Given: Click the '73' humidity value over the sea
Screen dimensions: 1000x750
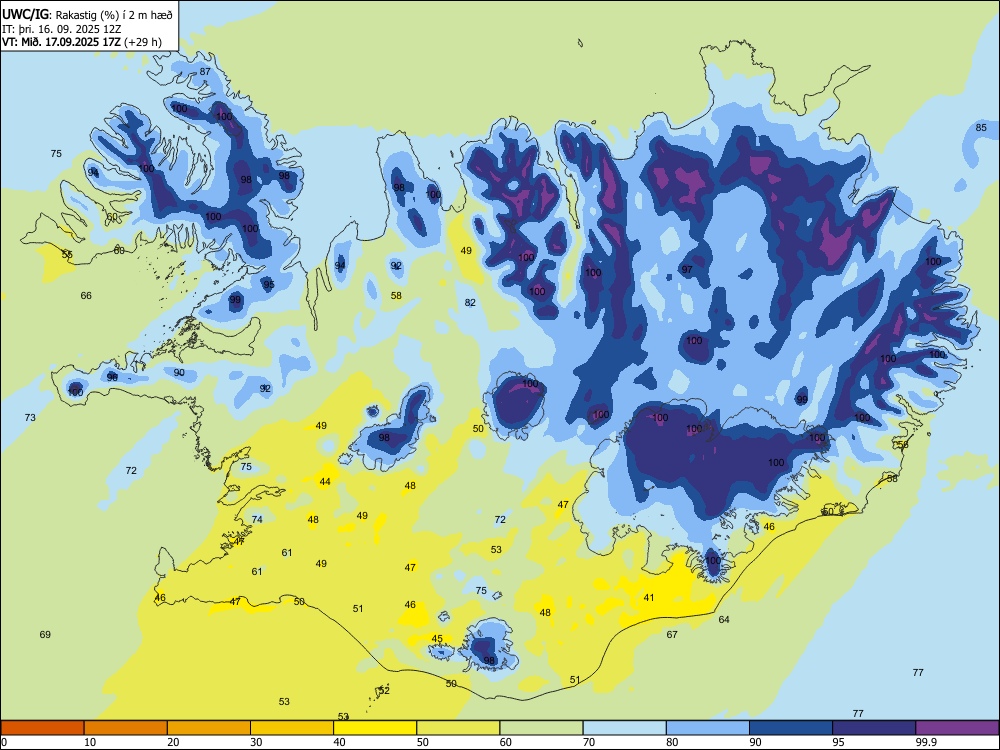Looking at the screenshot, I should [x=30, y=418].
